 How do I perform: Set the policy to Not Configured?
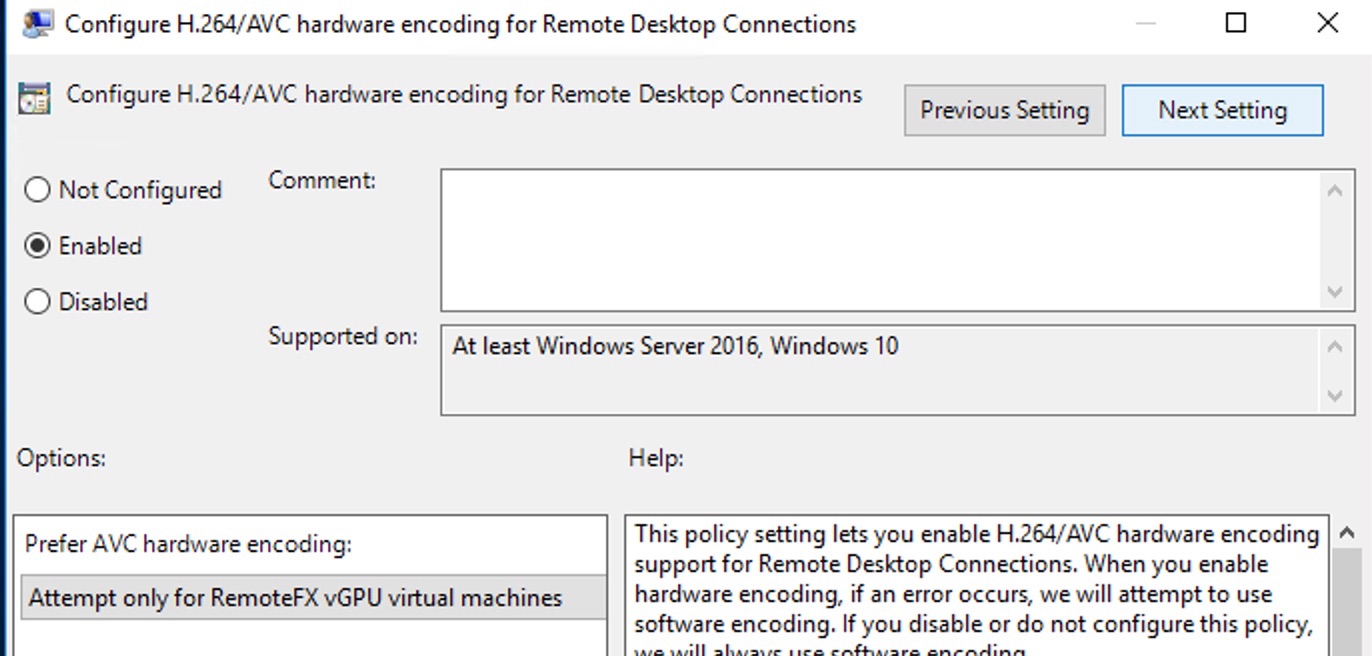click(37, 189)
